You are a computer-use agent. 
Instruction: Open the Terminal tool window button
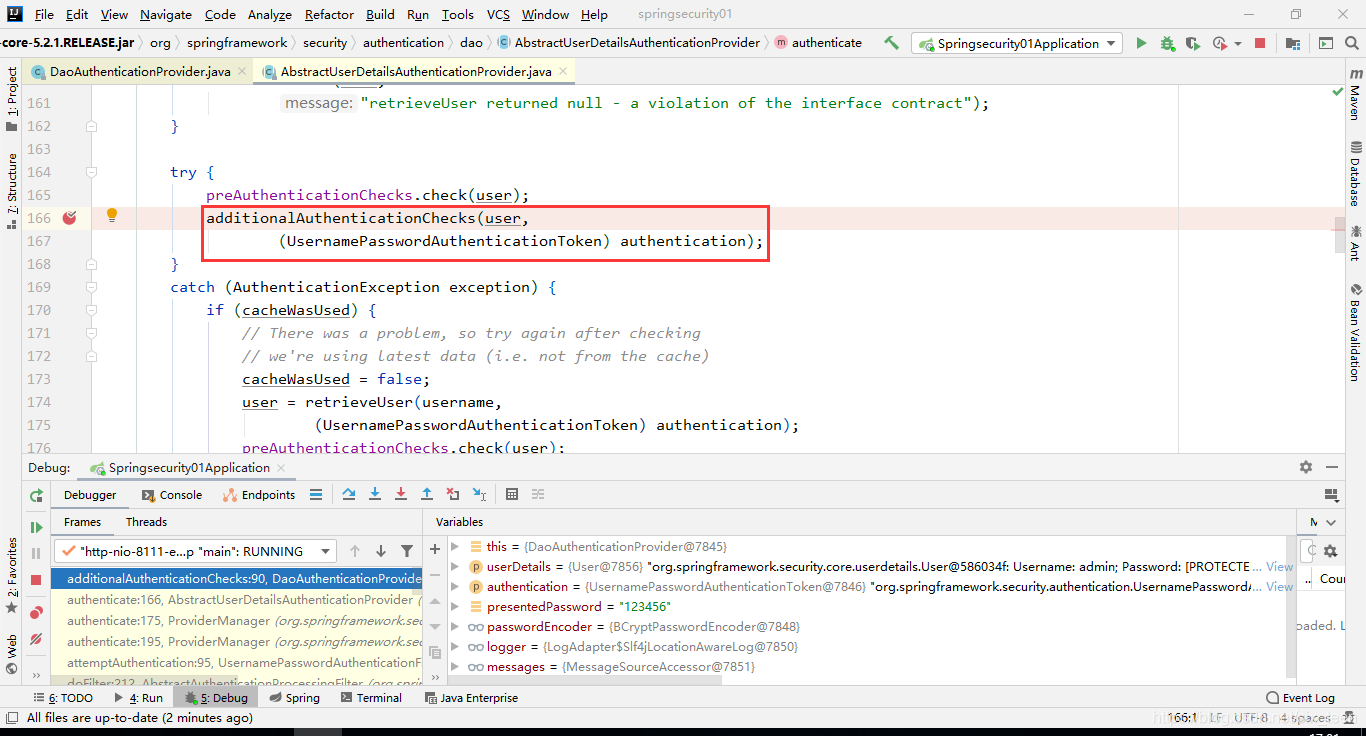tap(370, 698)
